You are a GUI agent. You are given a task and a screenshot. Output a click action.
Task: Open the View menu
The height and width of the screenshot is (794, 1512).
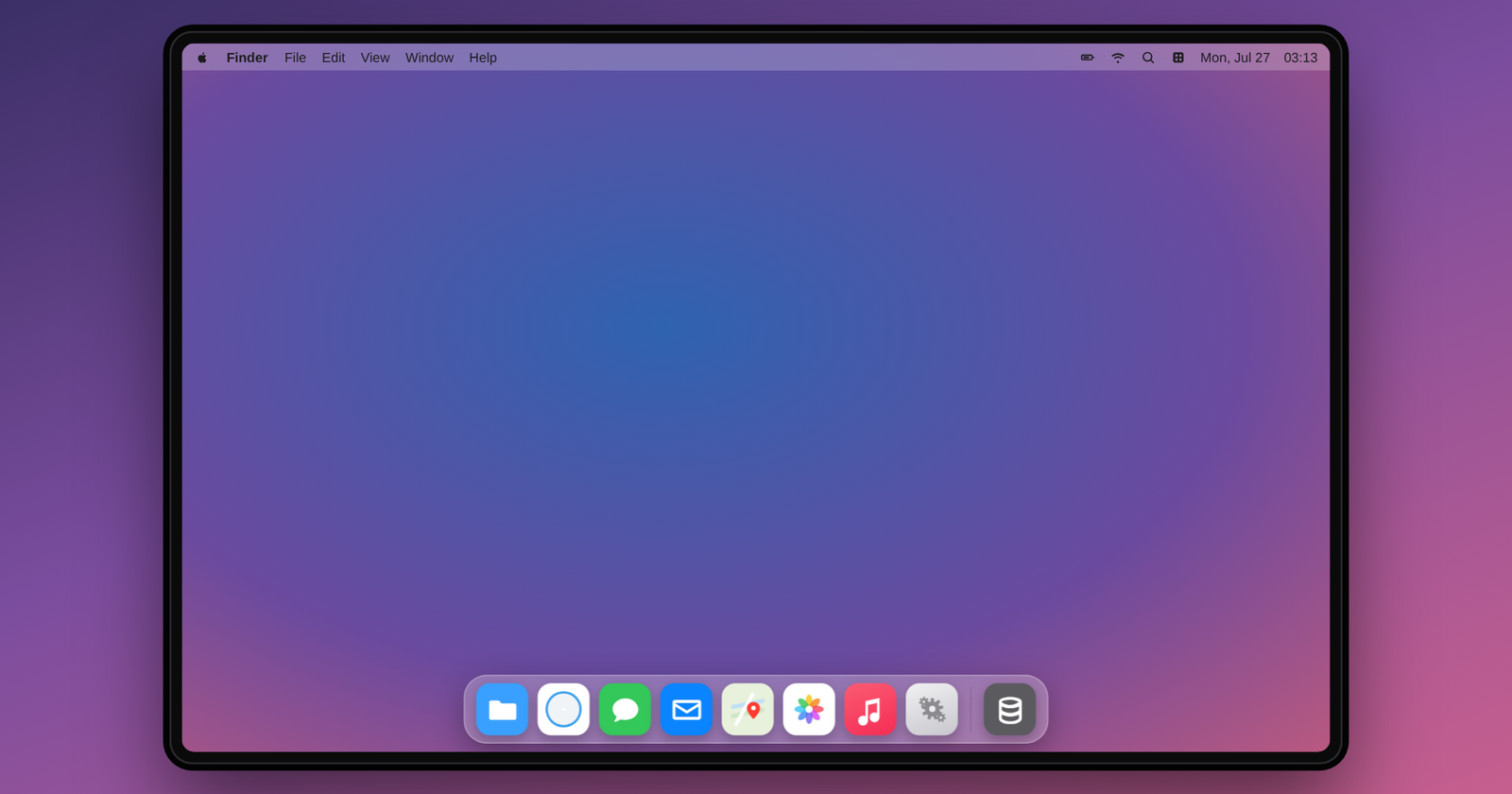375,58
